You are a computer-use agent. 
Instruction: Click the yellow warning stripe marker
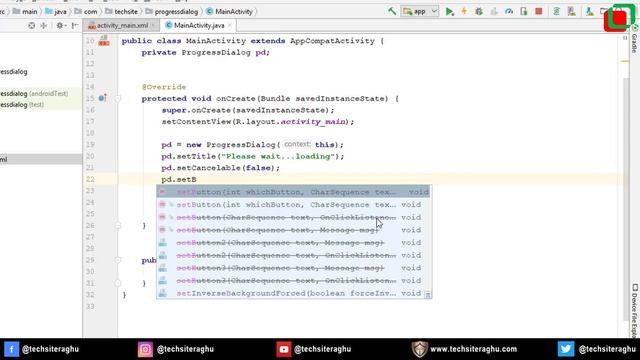625,61
